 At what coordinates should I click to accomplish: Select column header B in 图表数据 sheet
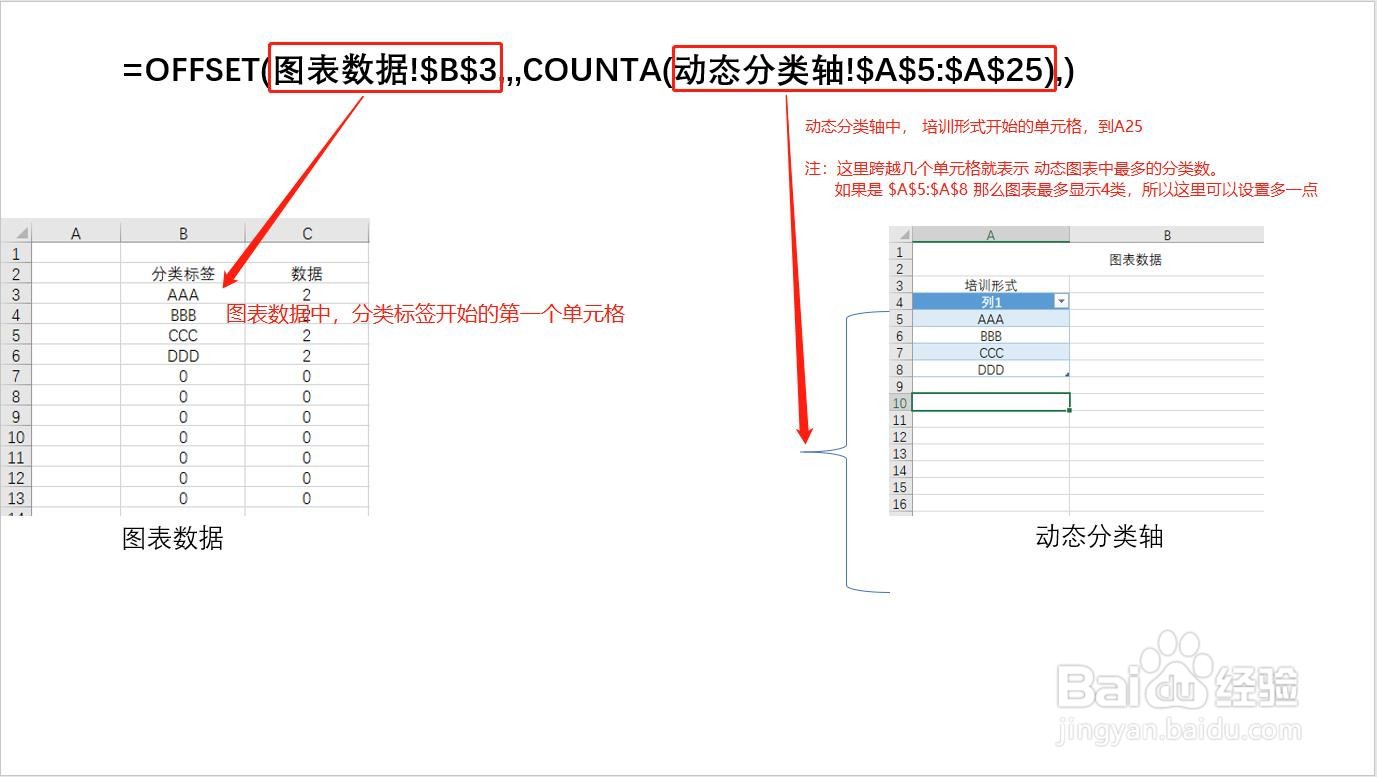pos(183,231)
